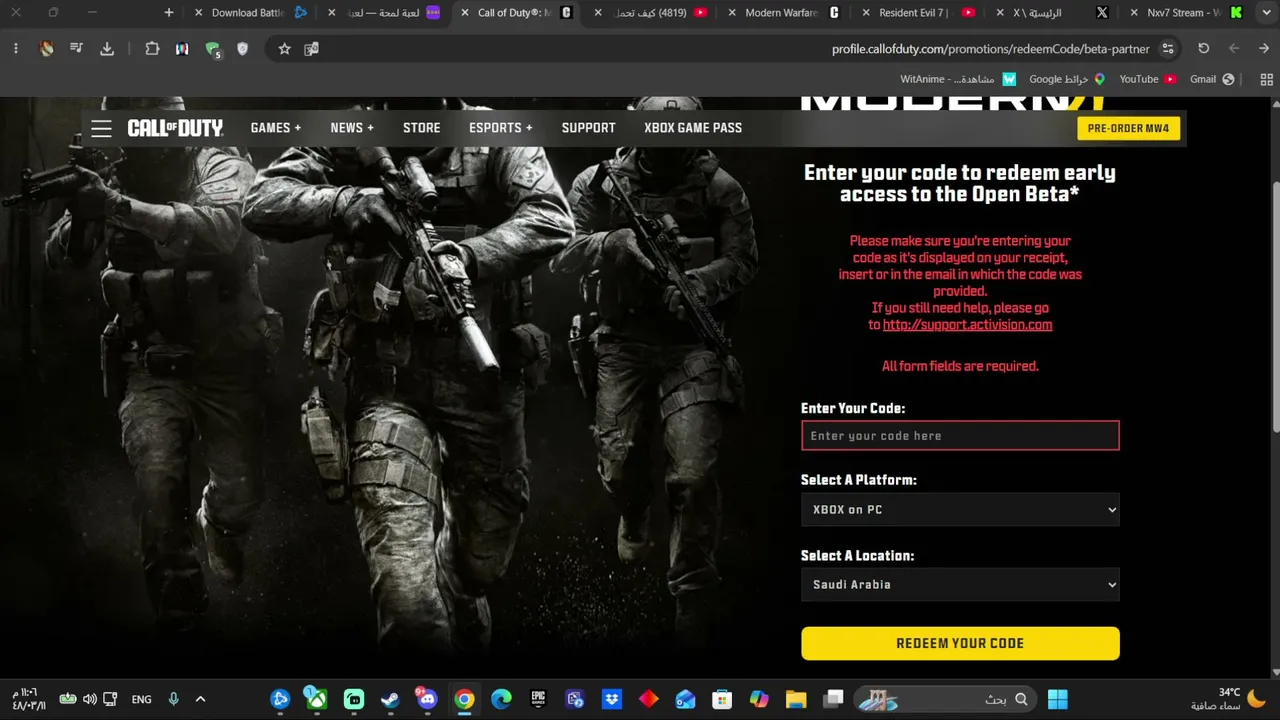Switch to the Nxv7 Stream tab
1280x720 pixels.
click(1185, 13)
